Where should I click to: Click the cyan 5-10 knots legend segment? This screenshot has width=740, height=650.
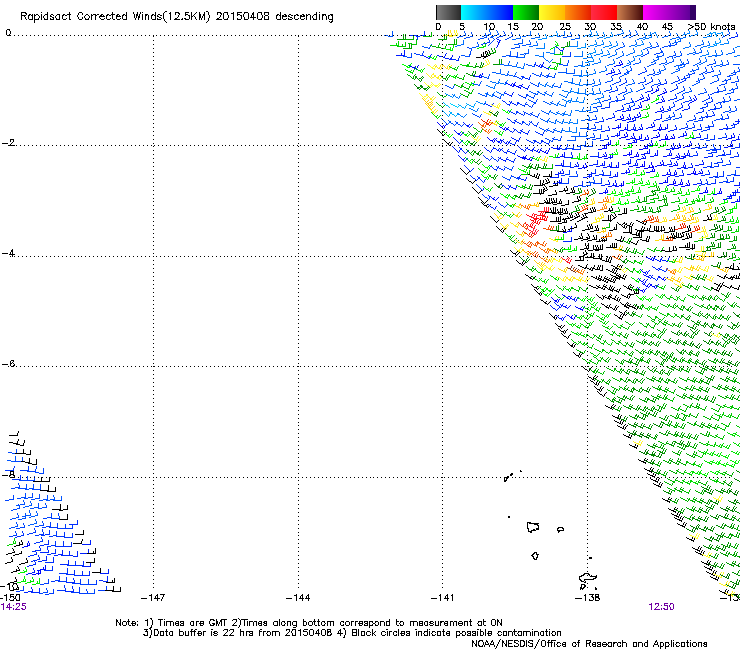click(x=474, y=12)
